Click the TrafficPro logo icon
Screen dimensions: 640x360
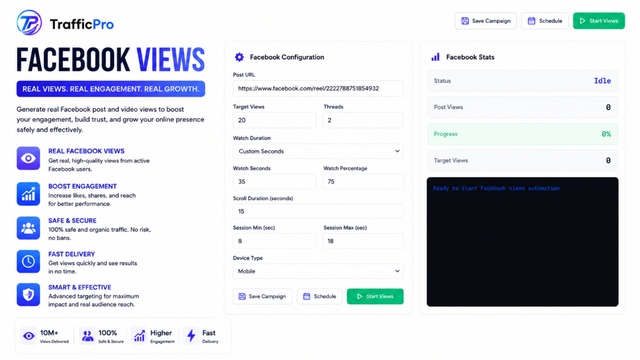click(29, 23)
